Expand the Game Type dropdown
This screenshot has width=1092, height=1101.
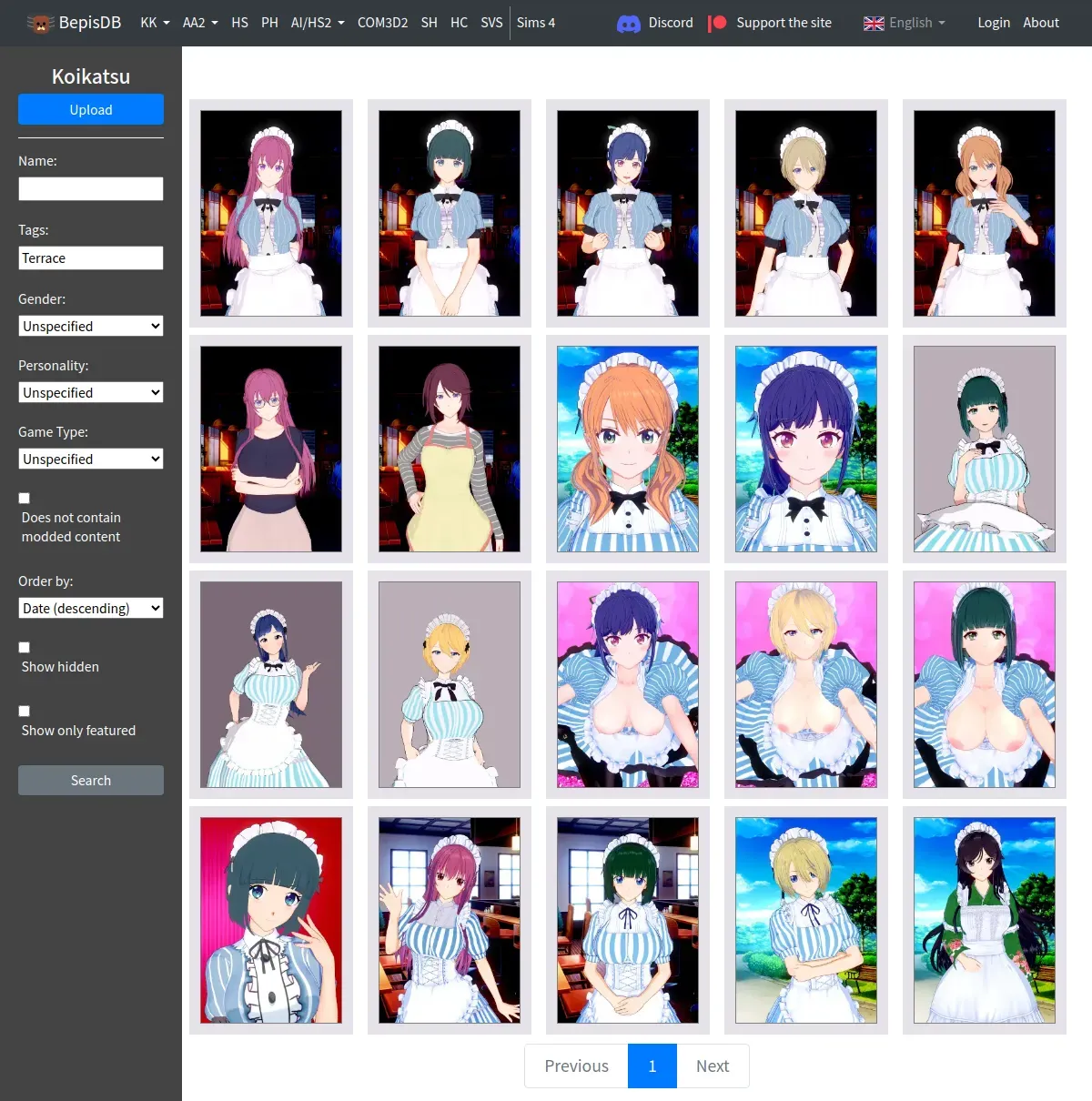(x=91, y=459)
